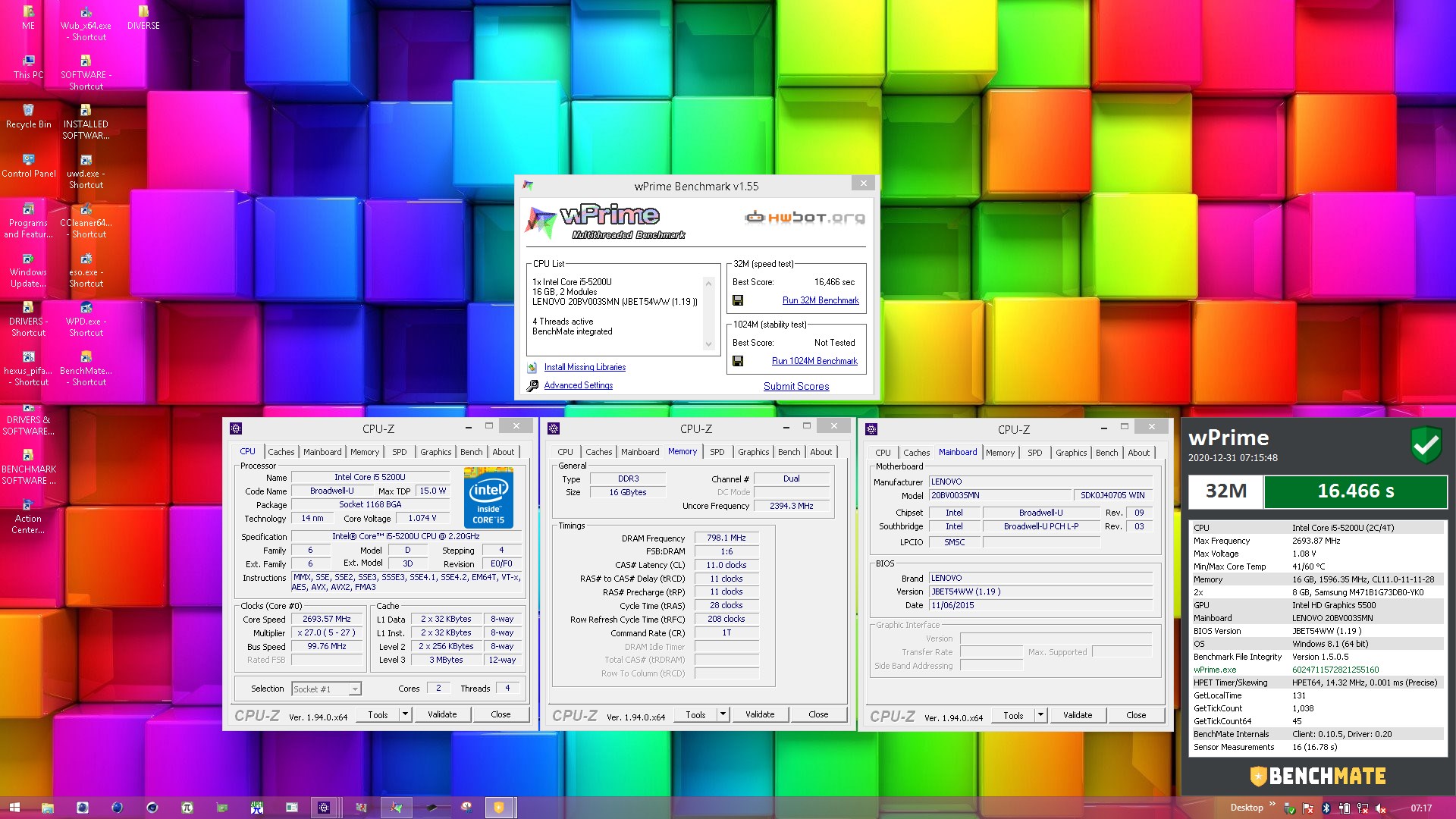Screen dimensions: 1456x819
Task: Click the save icon beside Run 32M Benchmark
Action: pos(738,300)
